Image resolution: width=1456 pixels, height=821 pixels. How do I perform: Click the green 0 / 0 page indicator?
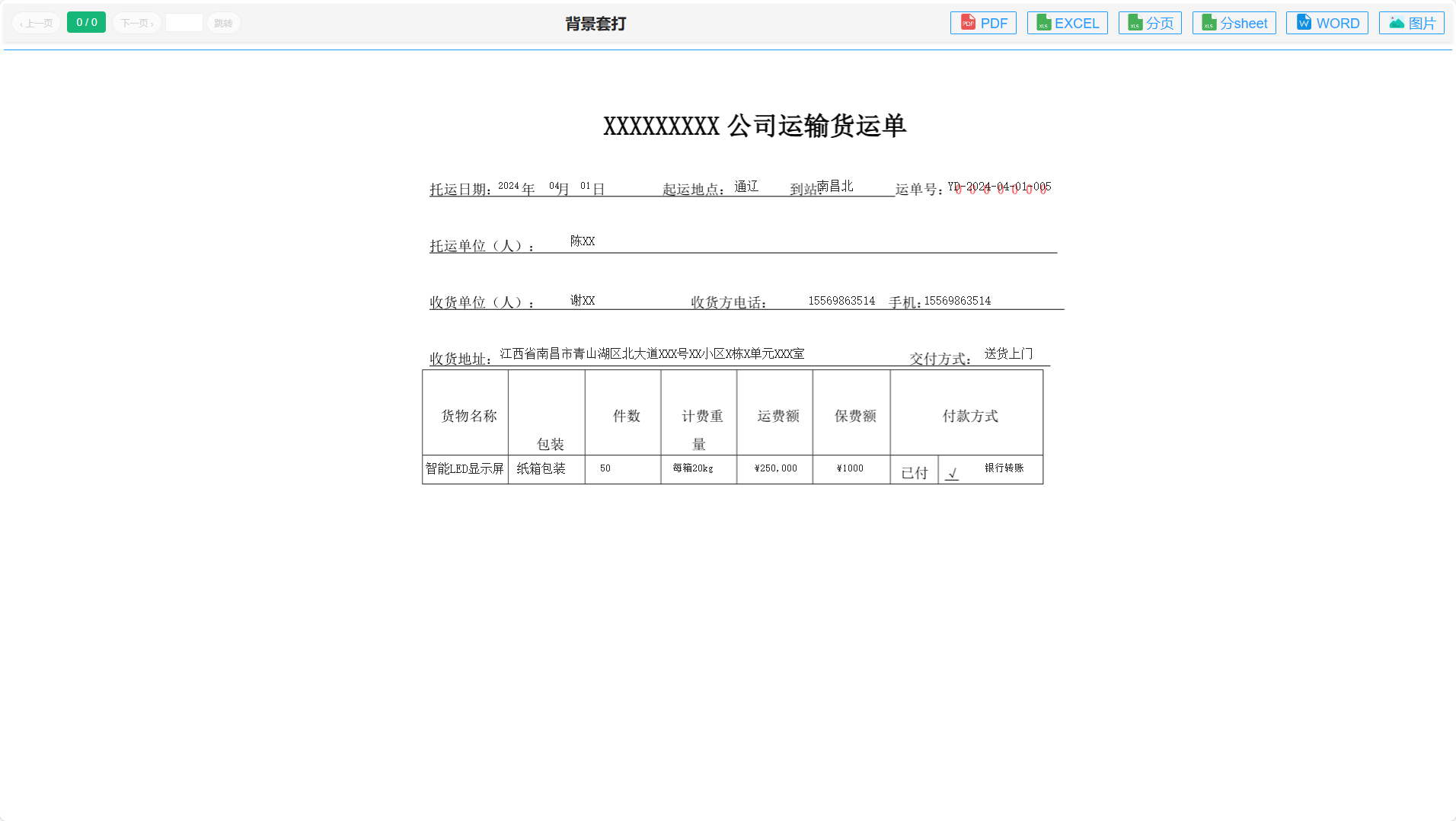(x=86, y=22)
